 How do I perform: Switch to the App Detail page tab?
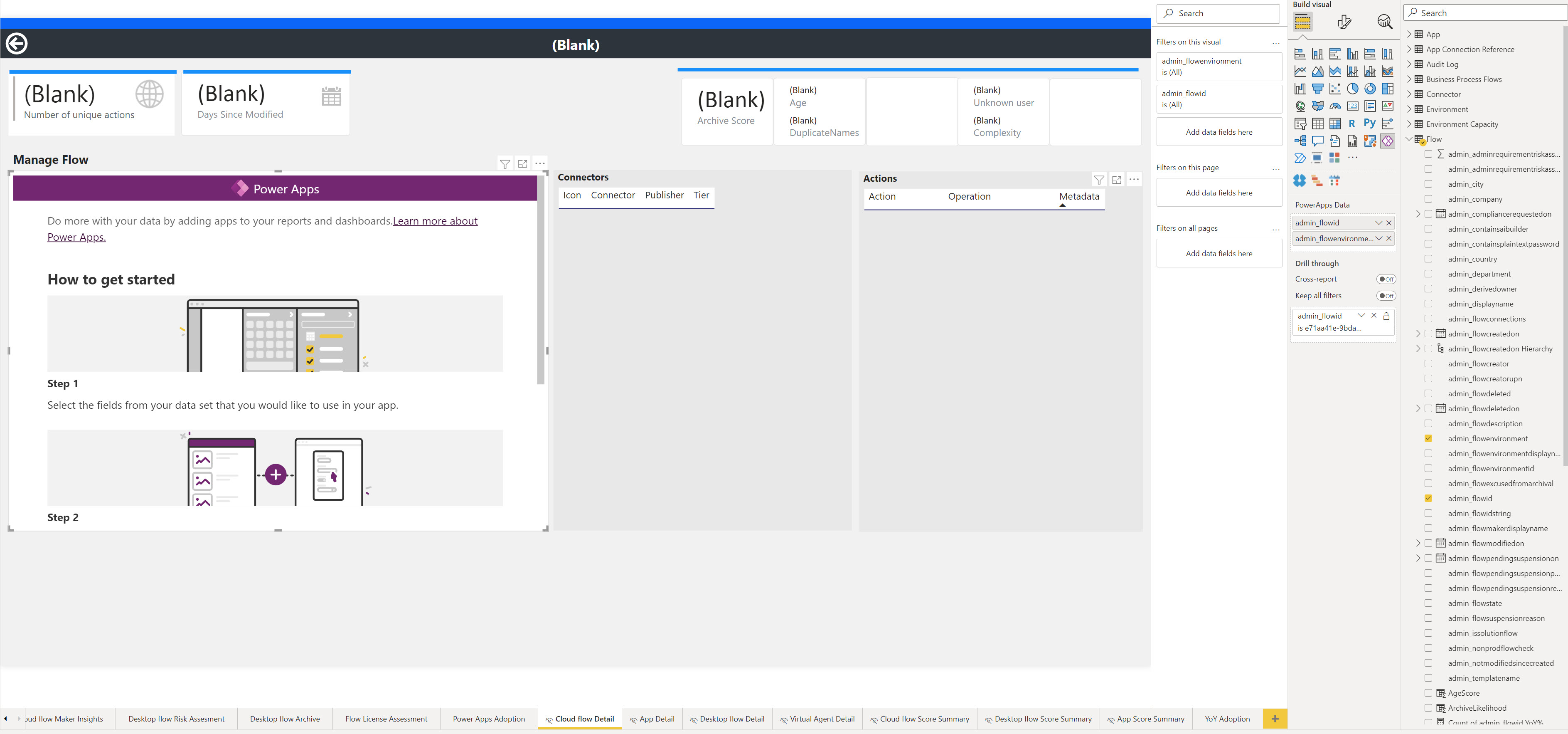point(652,719)
